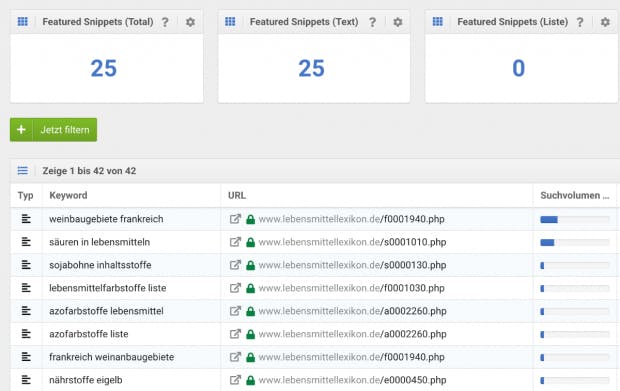
Task: Click the Jetzt filtern button
Action: [x=53, y=130]
